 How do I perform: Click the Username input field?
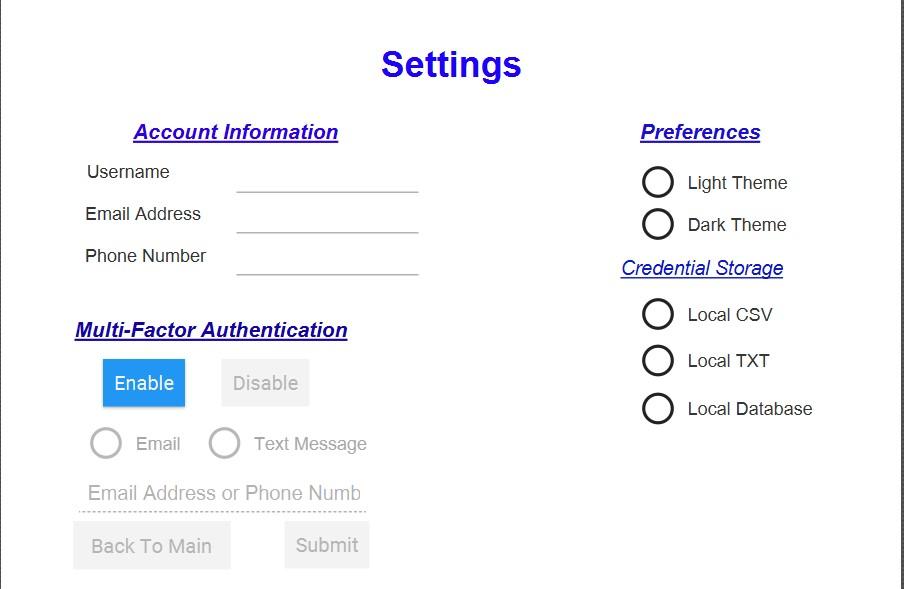326,182
